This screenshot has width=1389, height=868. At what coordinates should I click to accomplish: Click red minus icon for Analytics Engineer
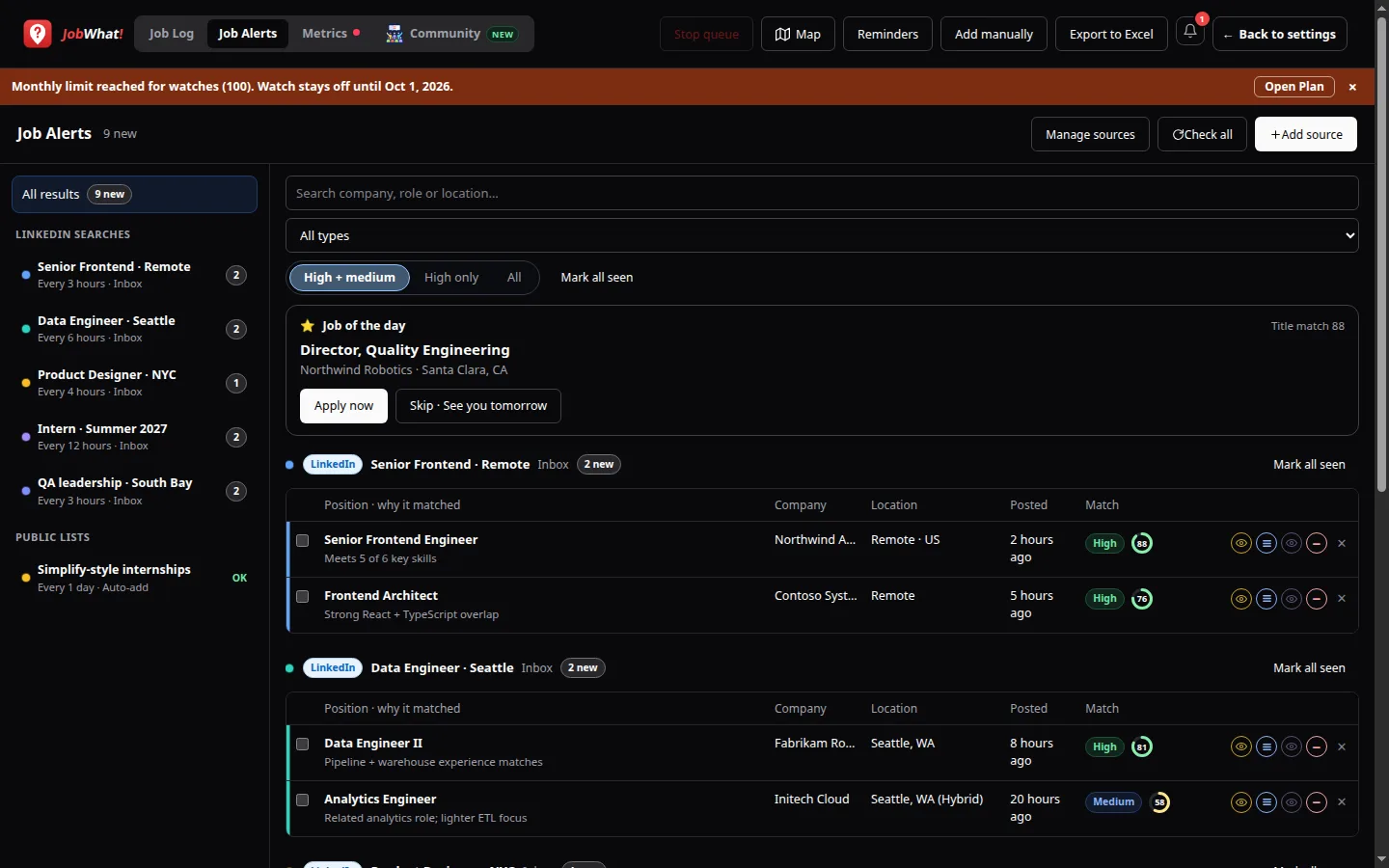pos(1317,802)
